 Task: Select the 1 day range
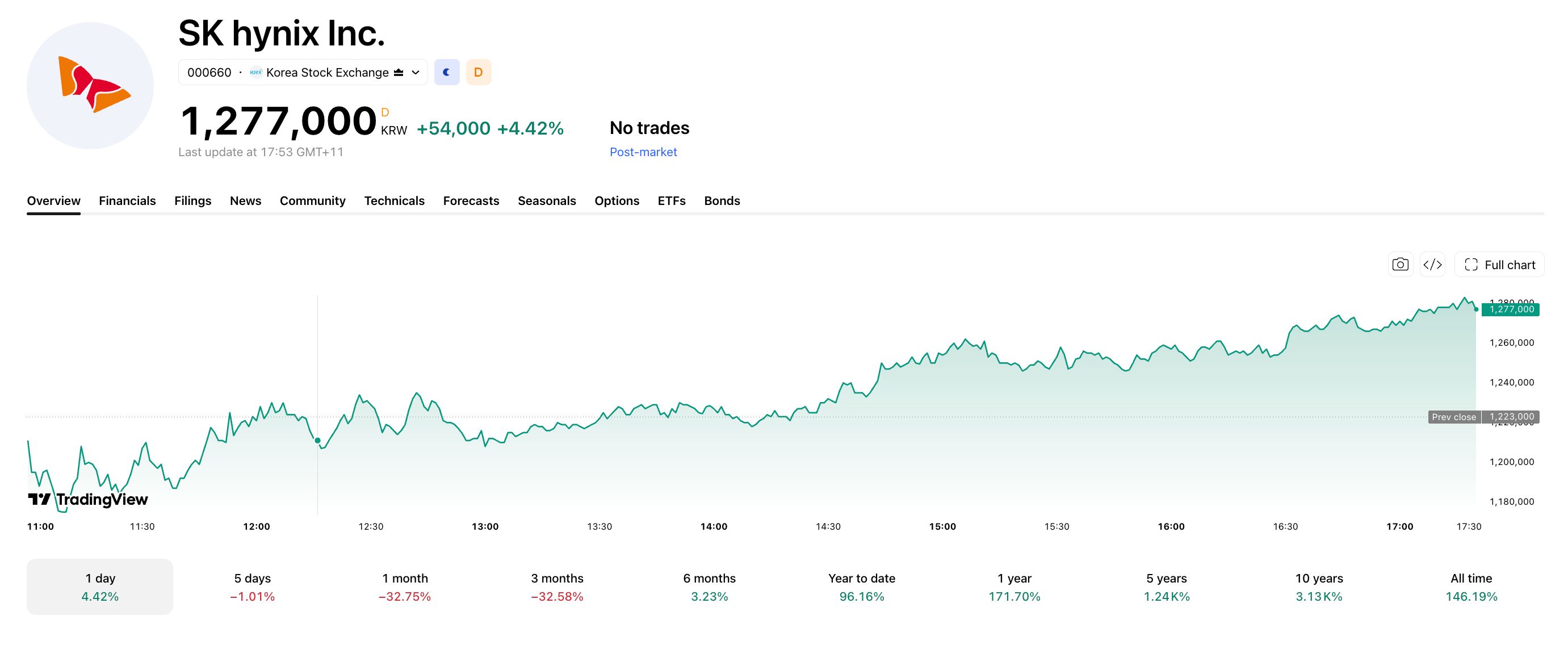[100, 587]
